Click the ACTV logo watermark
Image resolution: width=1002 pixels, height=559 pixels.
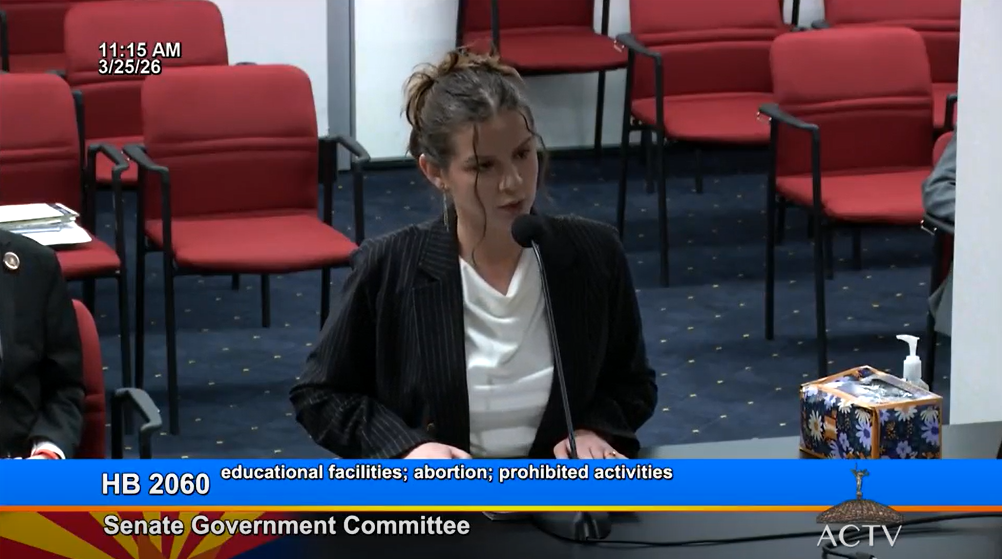(x=859, y=535)
